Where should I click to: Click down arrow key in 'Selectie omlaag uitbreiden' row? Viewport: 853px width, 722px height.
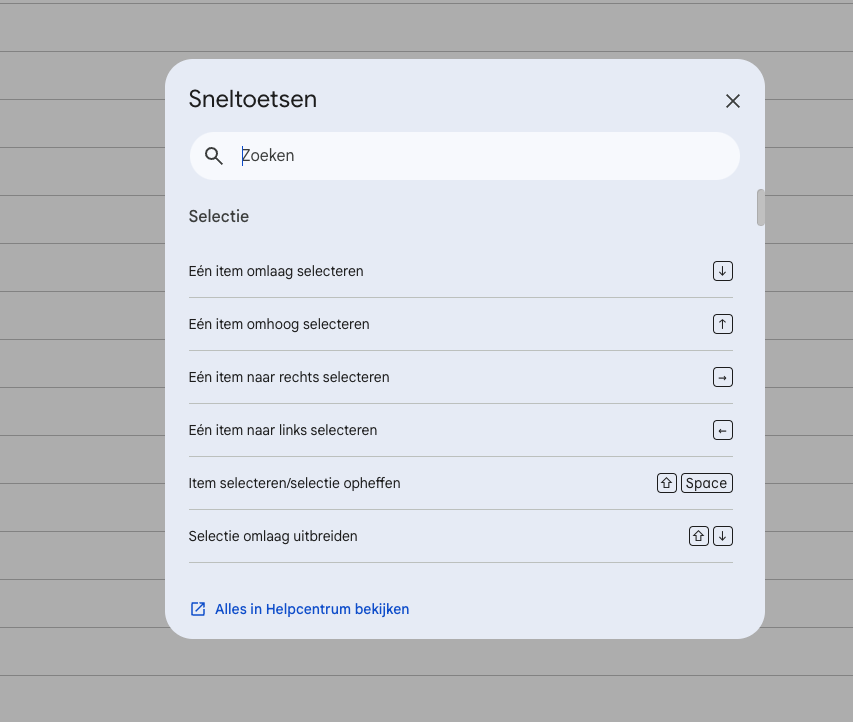(x=723, y=536)
